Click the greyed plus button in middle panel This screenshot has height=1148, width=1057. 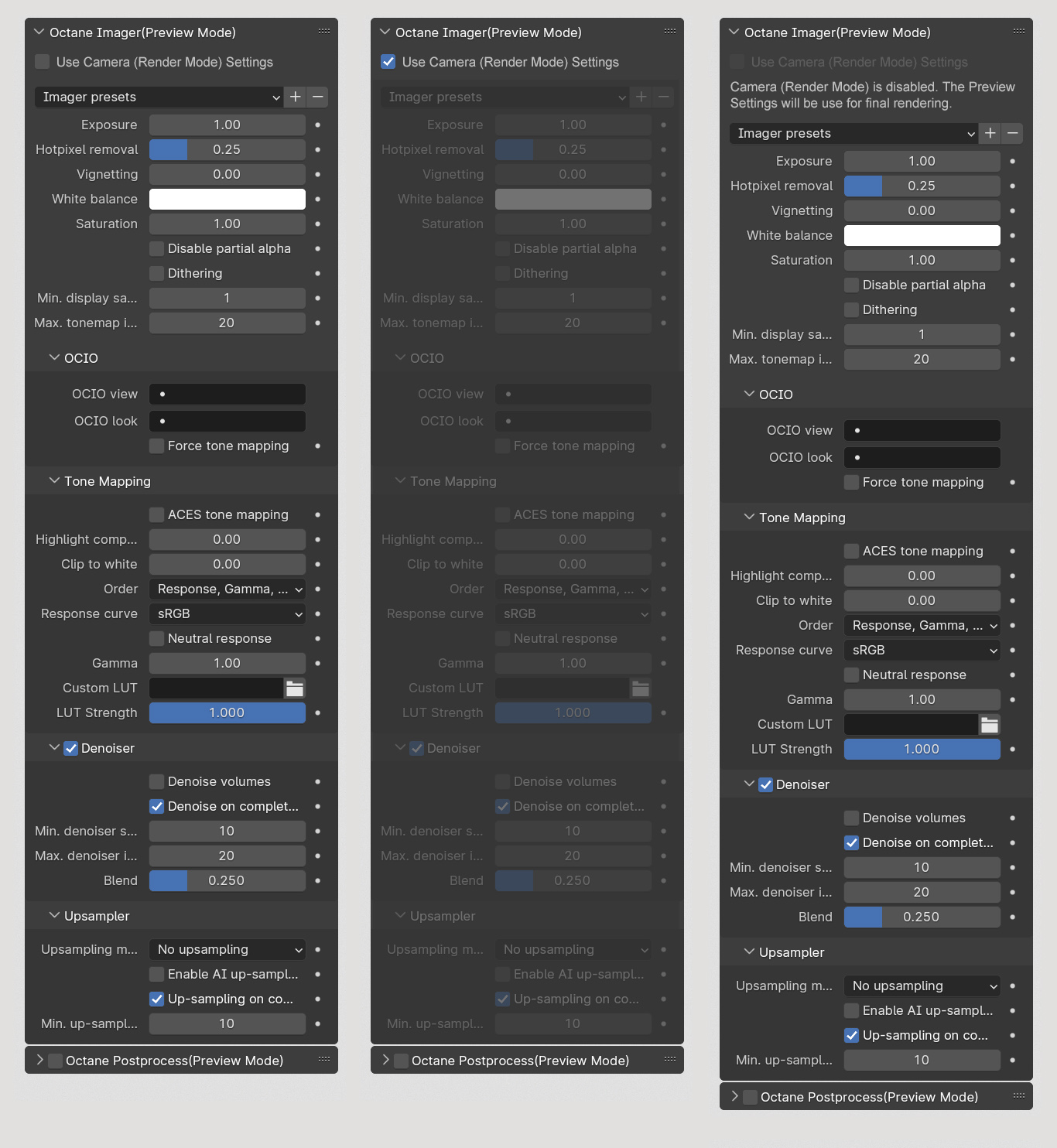pos(641,97)
